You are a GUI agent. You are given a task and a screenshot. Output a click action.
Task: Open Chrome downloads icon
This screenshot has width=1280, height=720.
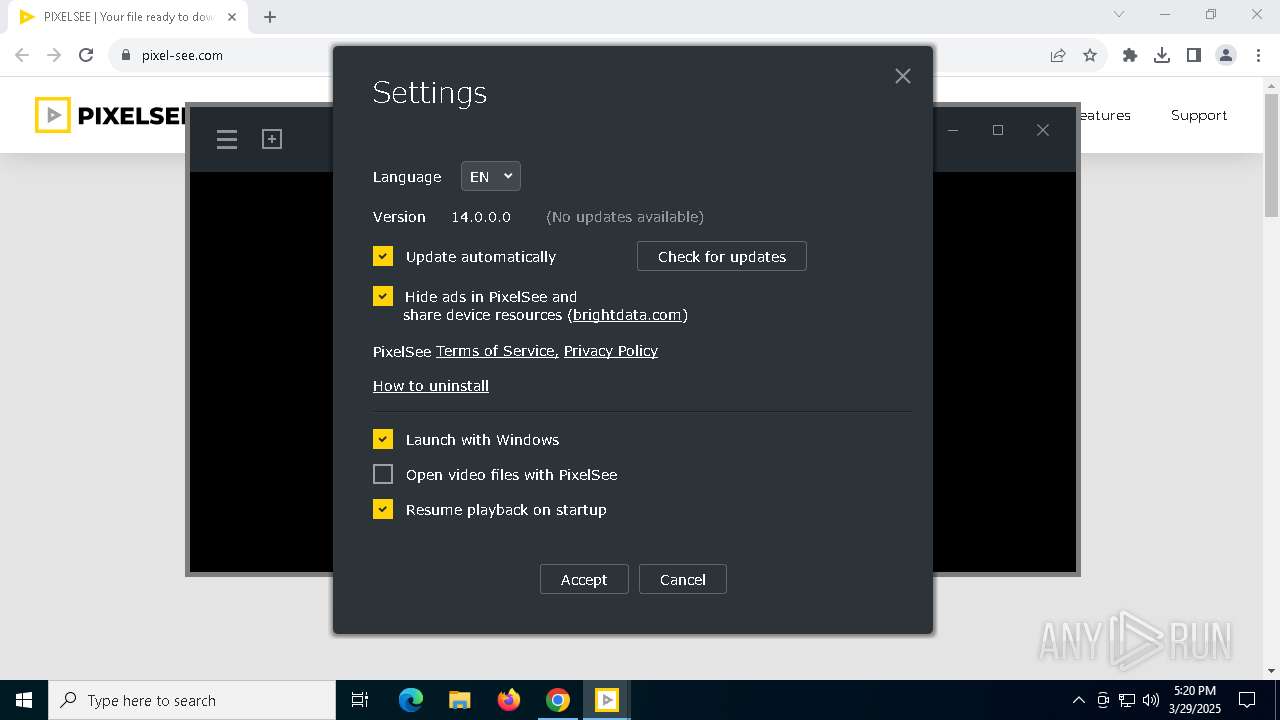tap(1162, 55)
